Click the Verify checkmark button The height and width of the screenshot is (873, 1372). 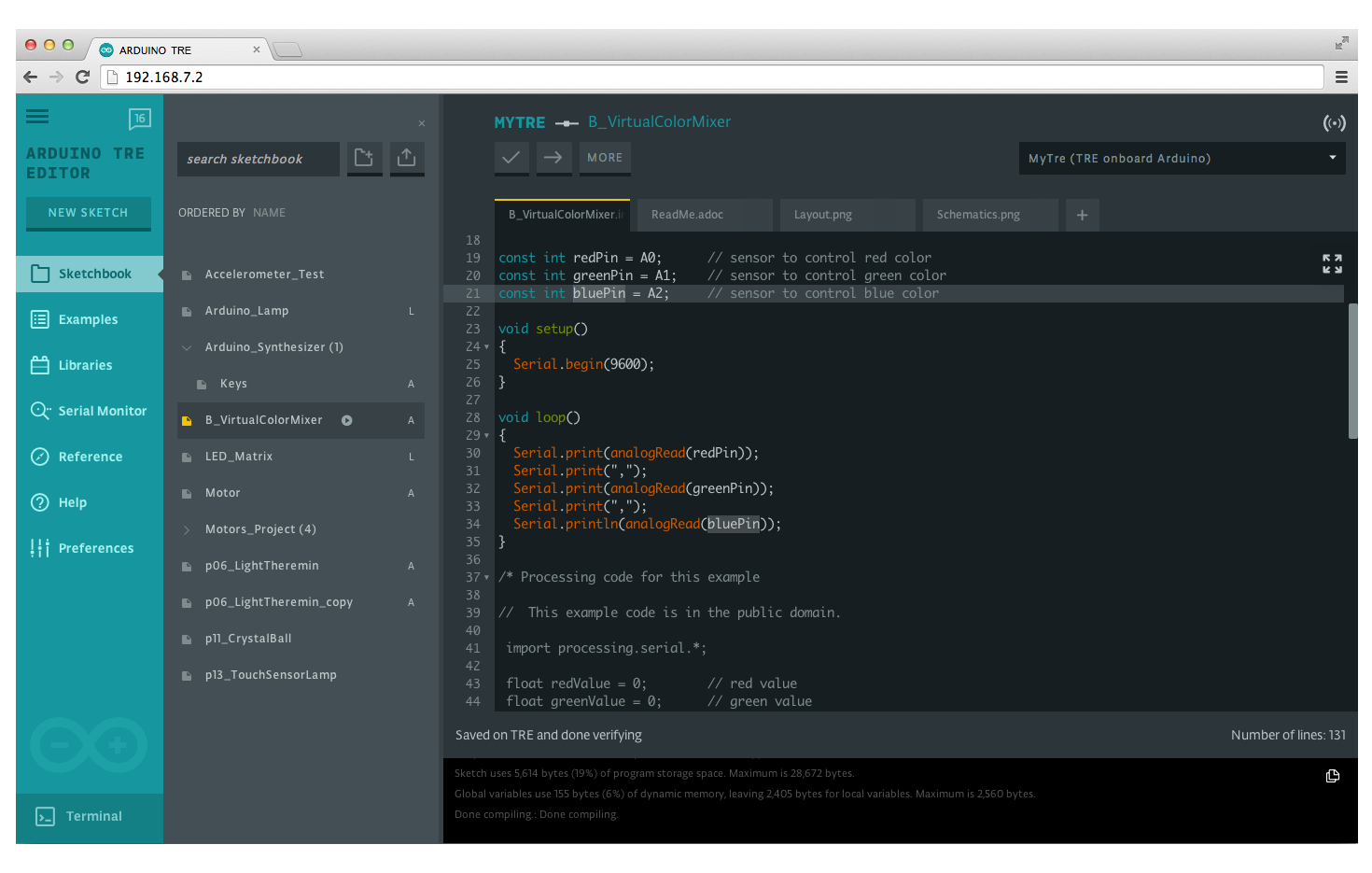511,158
